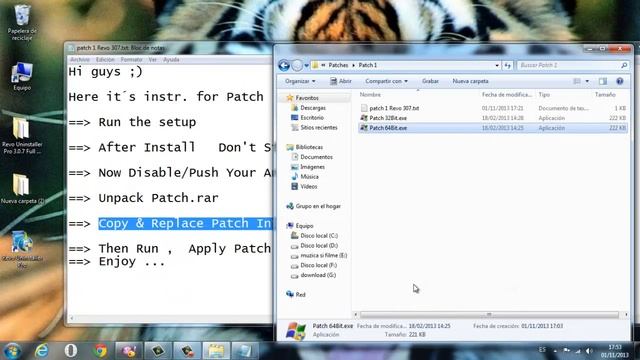Click the search magnifier icon in Explorer
The width and height of the screenshot is (640, 360).
point(624,65)
